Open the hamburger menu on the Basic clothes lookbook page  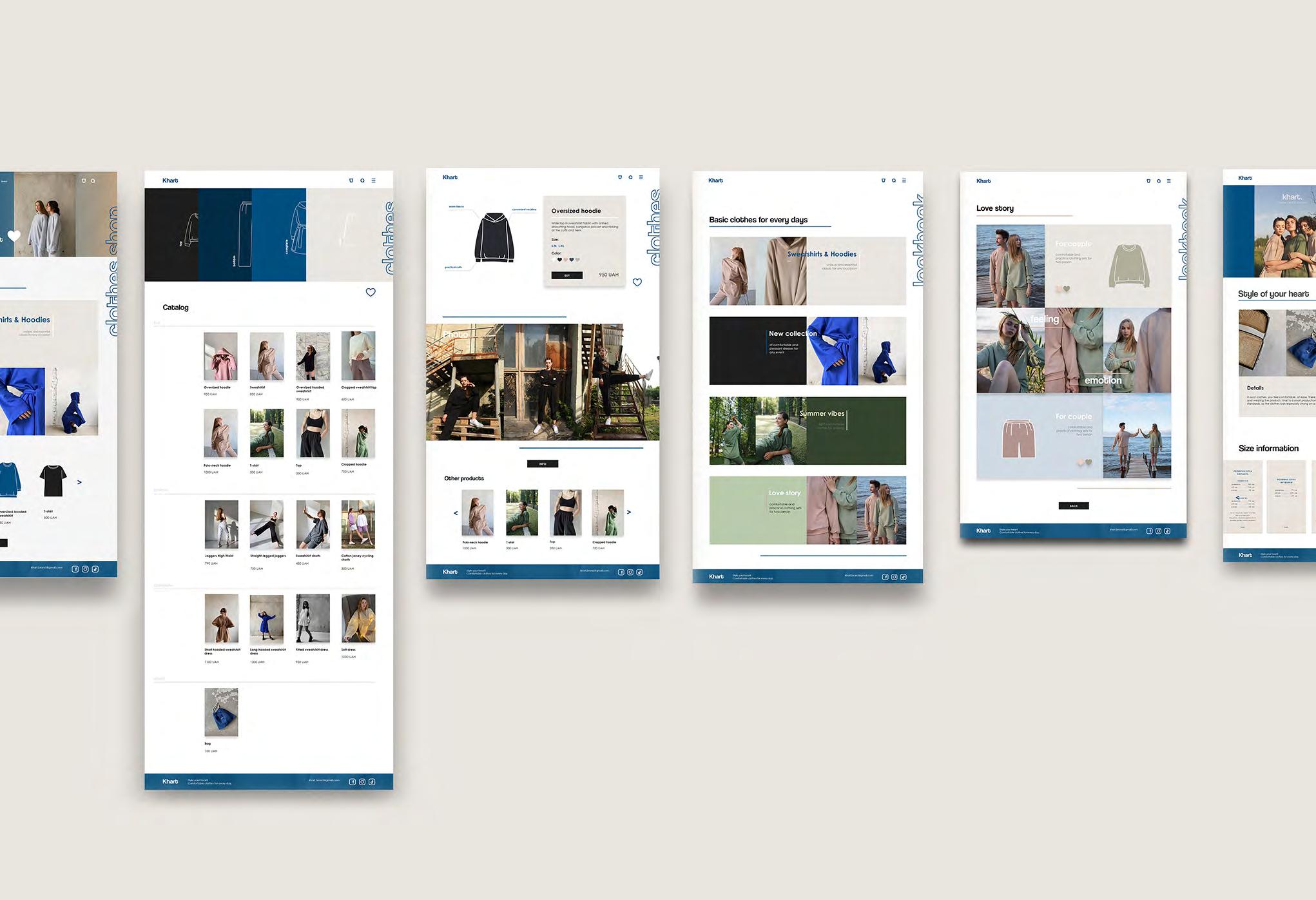pyautogui.click(x=904, y=181)
